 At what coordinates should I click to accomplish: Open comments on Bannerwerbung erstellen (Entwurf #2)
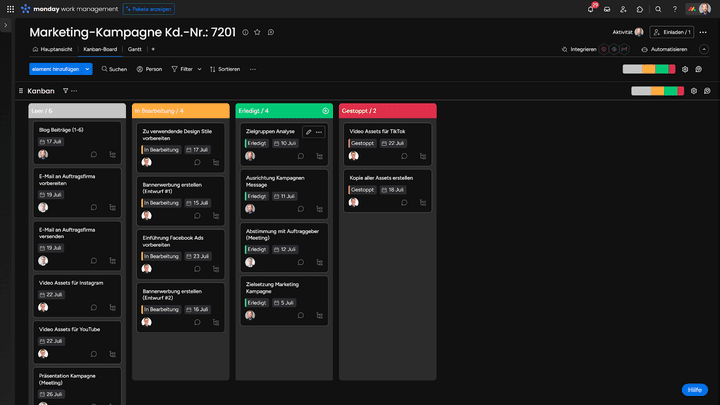197,322
